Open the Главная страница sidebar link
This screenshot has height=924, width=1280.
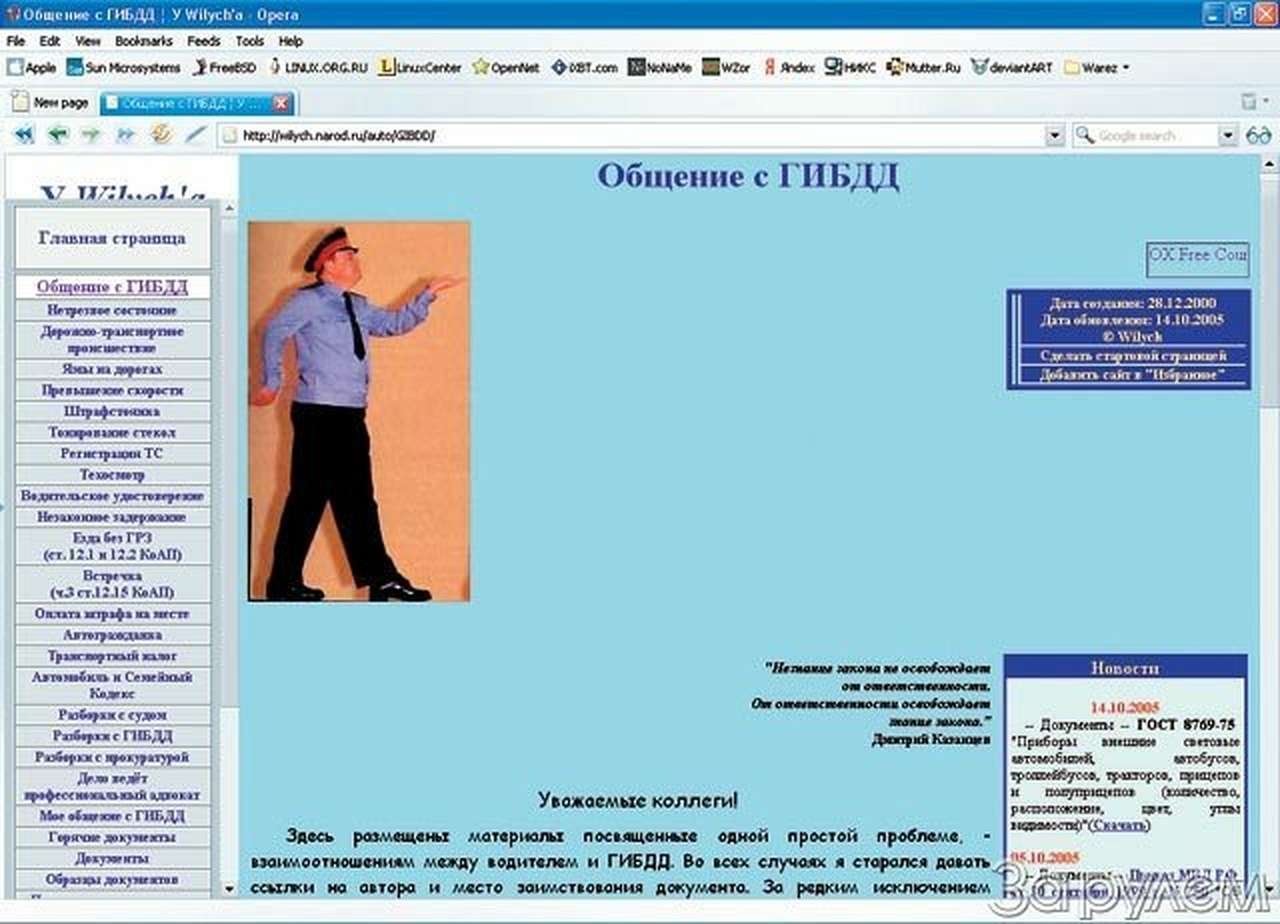112,239
